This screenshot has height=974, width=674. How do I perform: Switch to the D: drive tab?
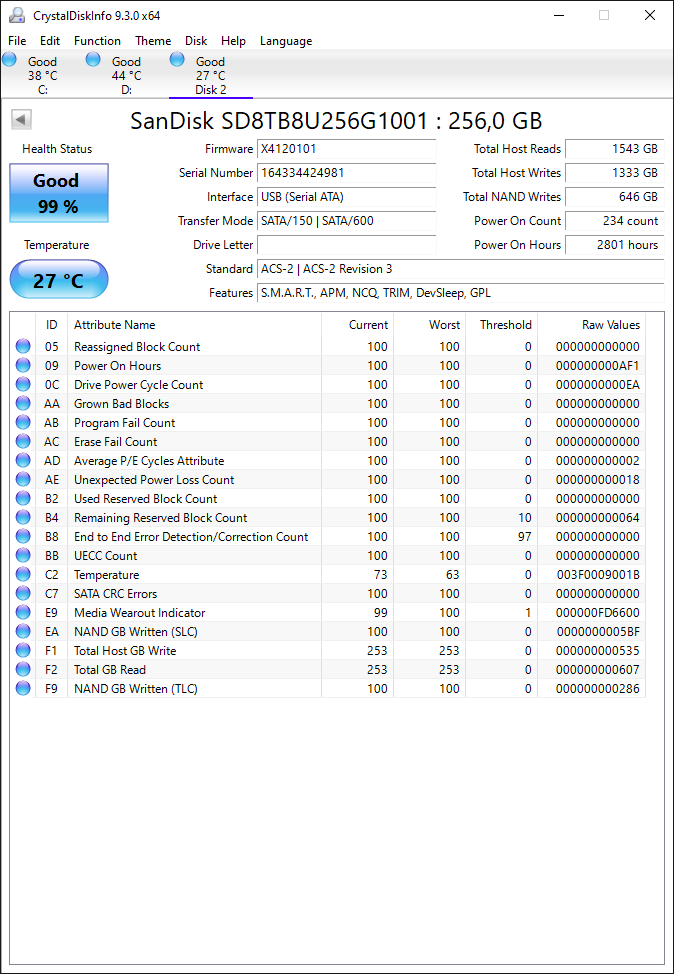click(x=126, y=75)
